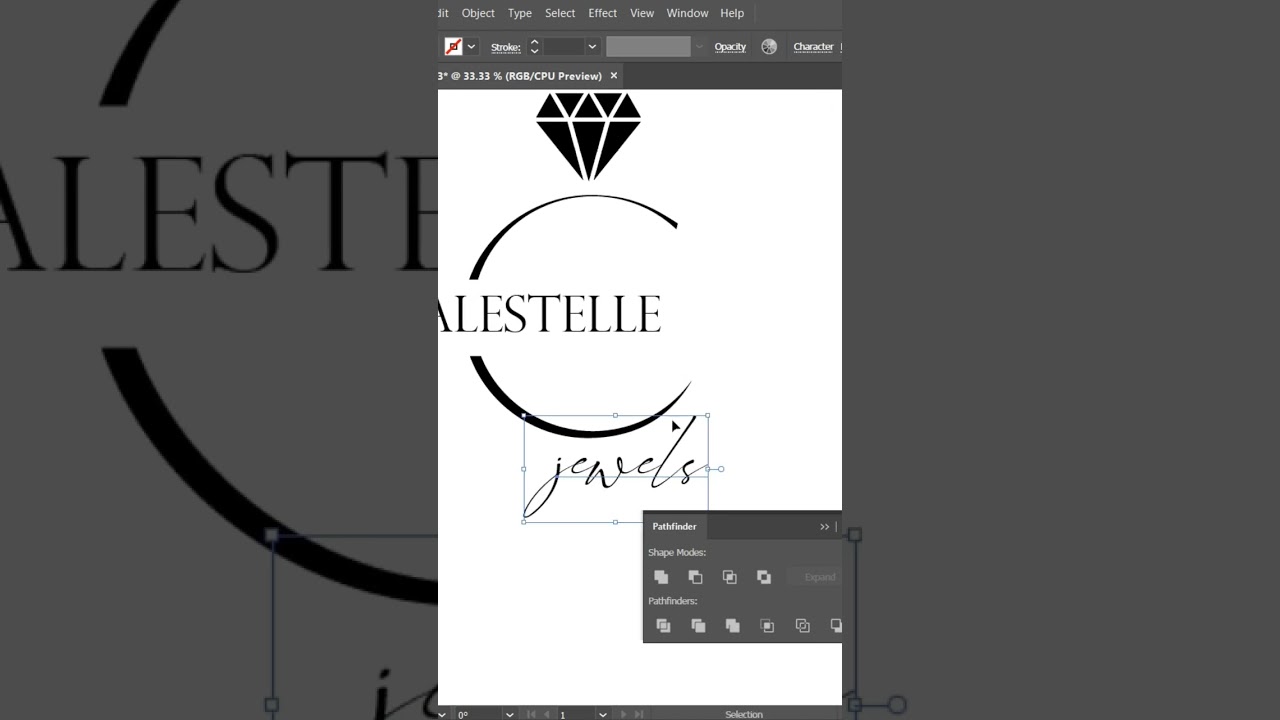This screenshot has height=720, width=1280.
Task: Open the Help menu
Action: (x=732, y=13)
